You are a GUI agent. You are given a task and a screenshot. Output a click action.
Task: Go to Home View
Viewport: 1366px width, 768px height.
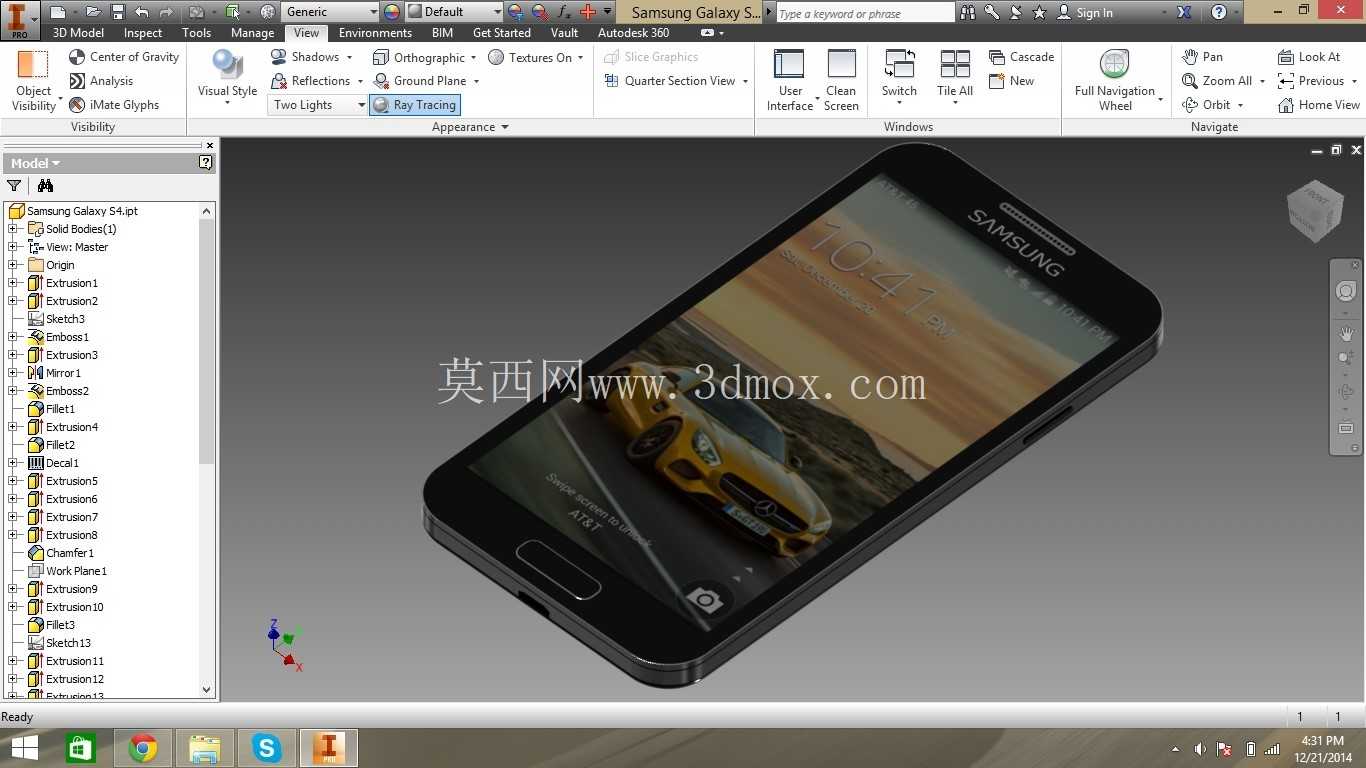point(1319,105)
